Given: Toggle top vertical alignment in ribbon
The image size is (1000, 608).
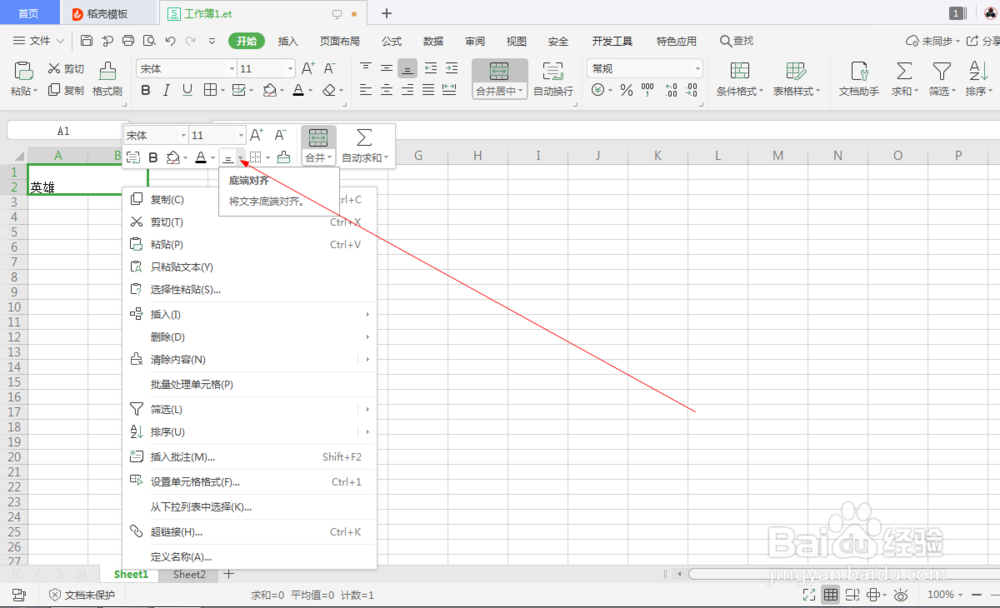Looking at the screenshot, I should 365,68.
